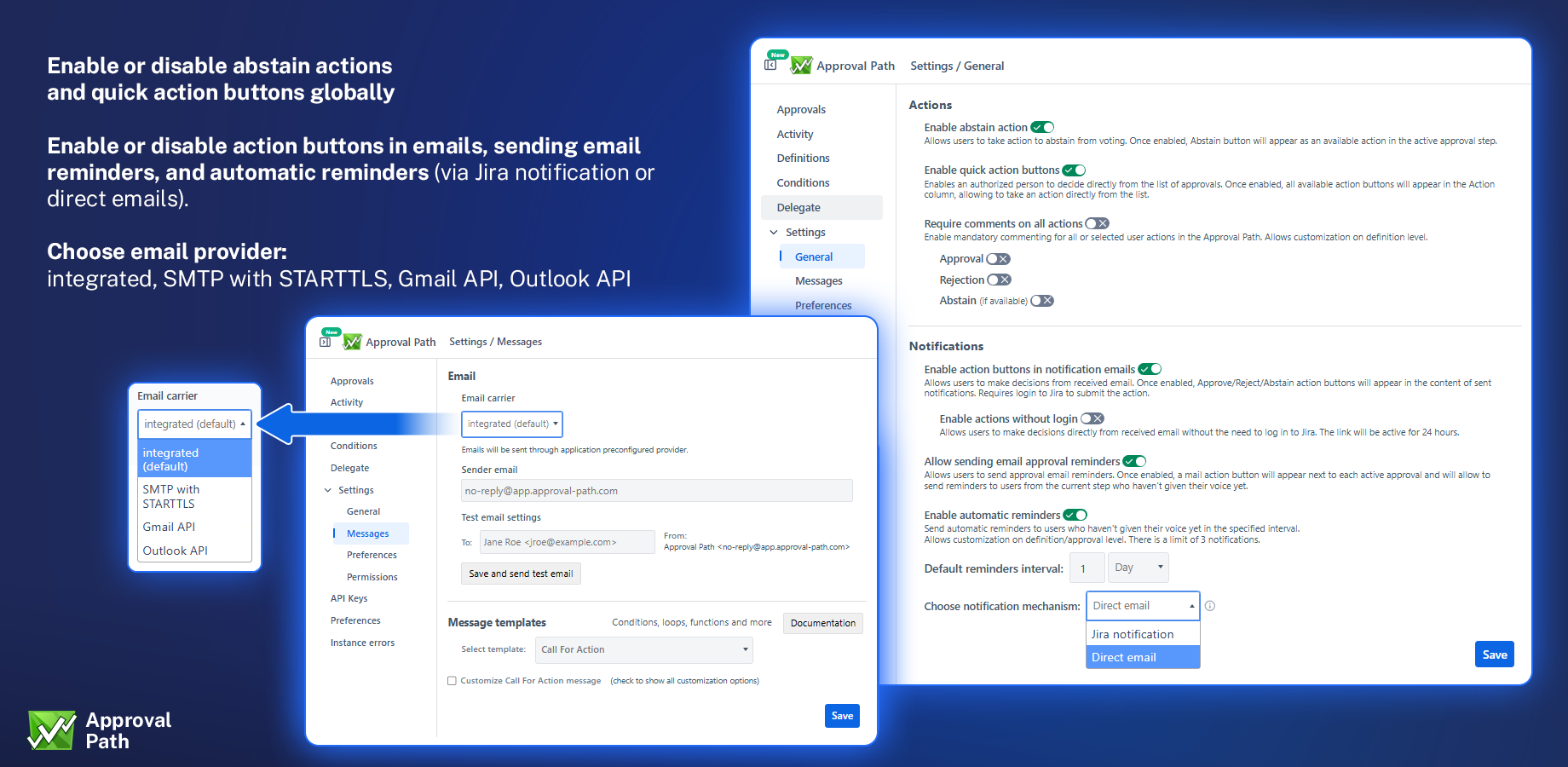Image resolution: width=1568 pixels, height=767 pixels.
Task: Click the test email To recipient field
Action: click(x=568, y=542)
